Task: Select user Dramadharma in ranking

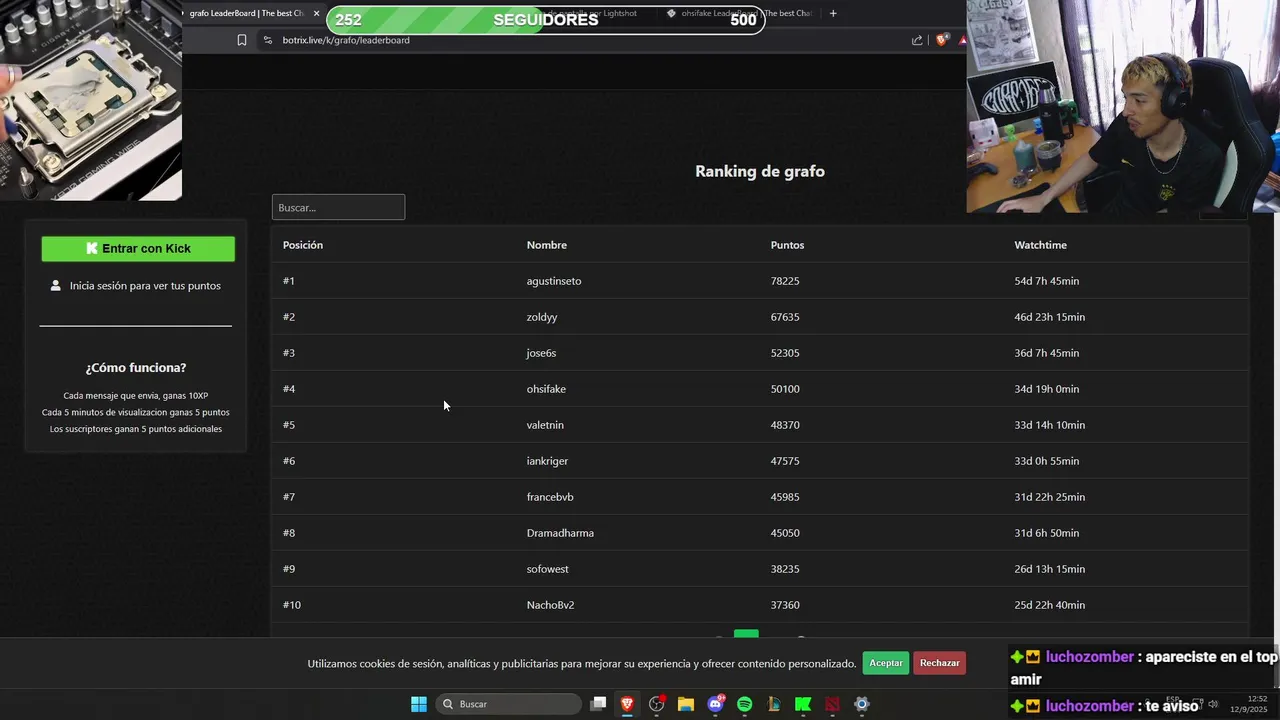Action: coord(560,533)
